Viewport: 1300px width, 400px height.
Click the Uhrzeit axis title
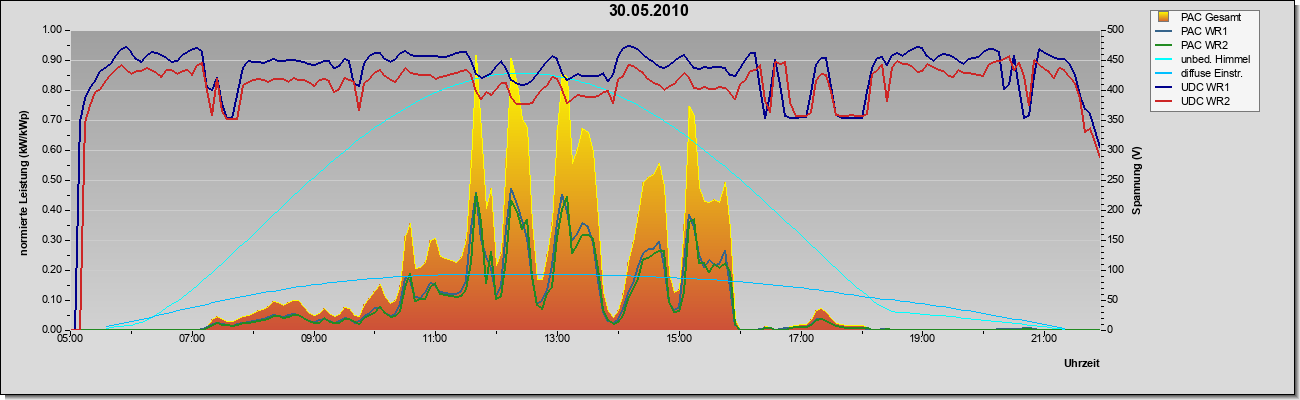[x=1083, y=364]
